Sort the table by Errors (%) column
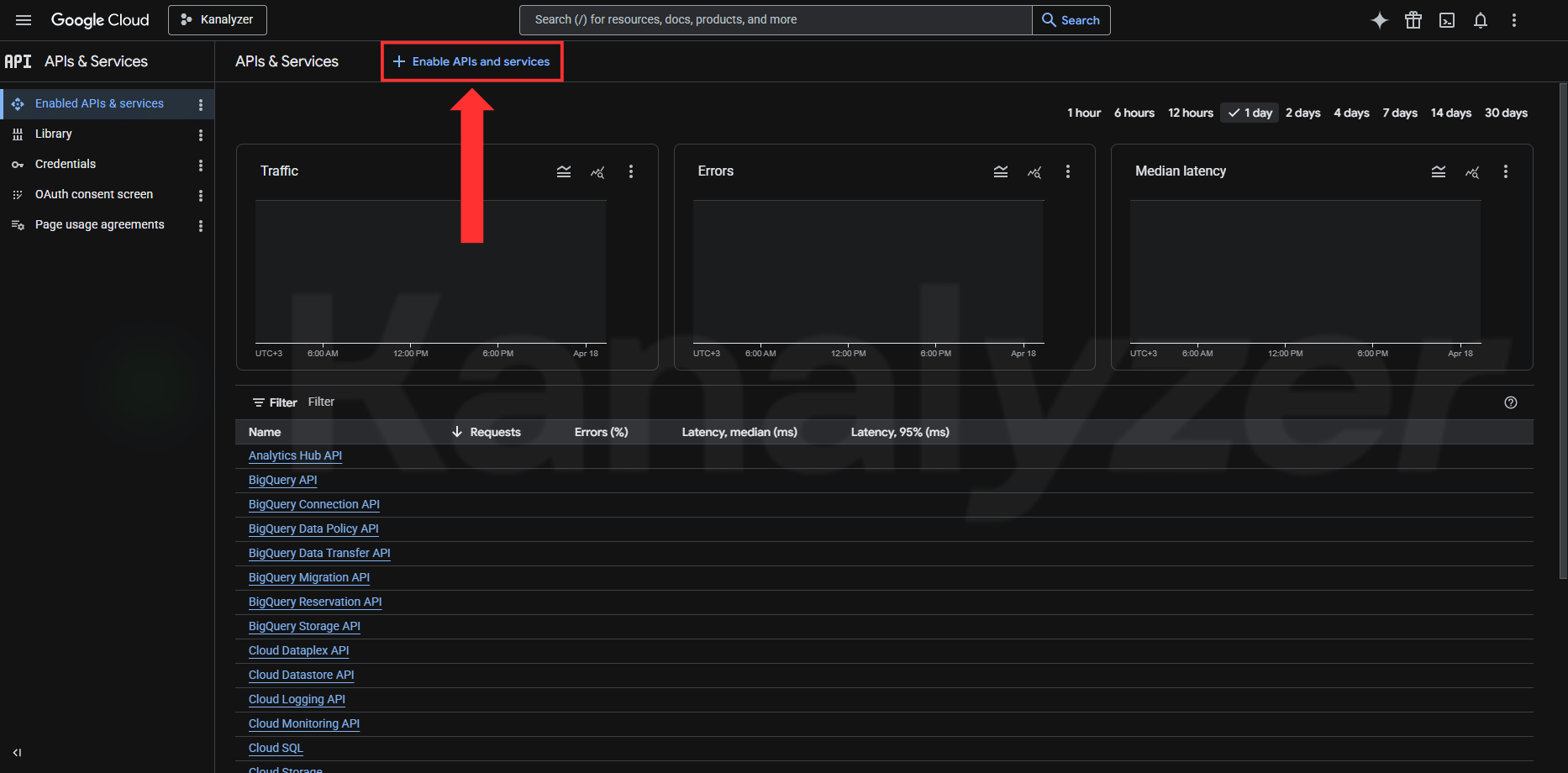Viewport: 1568px width, 773px height. click(602, 432)
